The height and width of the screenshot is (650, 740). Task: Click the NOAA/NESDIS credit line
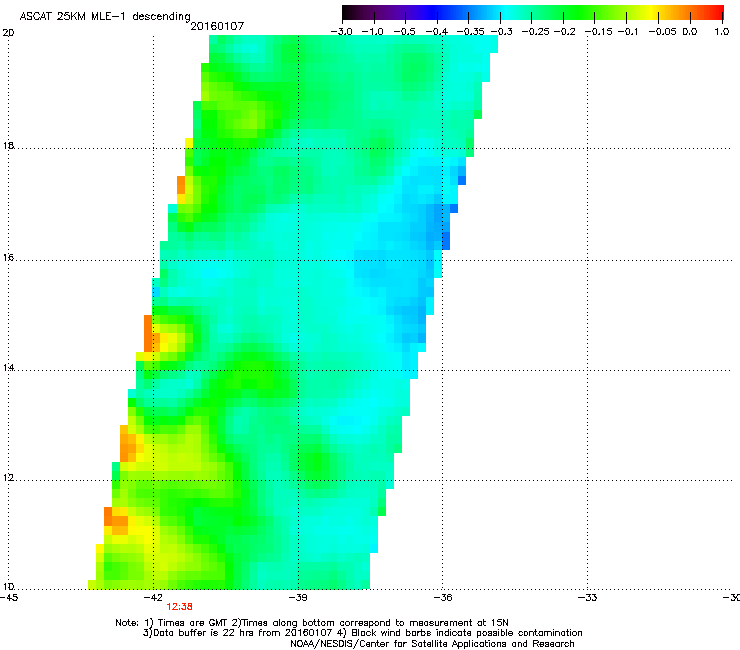(x=432, y=644)
